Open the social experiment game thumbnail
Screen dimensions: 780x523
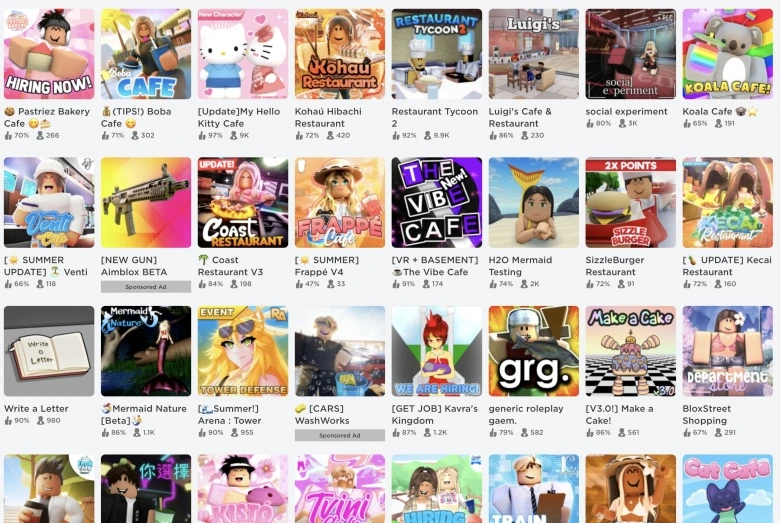click(631, 54)
